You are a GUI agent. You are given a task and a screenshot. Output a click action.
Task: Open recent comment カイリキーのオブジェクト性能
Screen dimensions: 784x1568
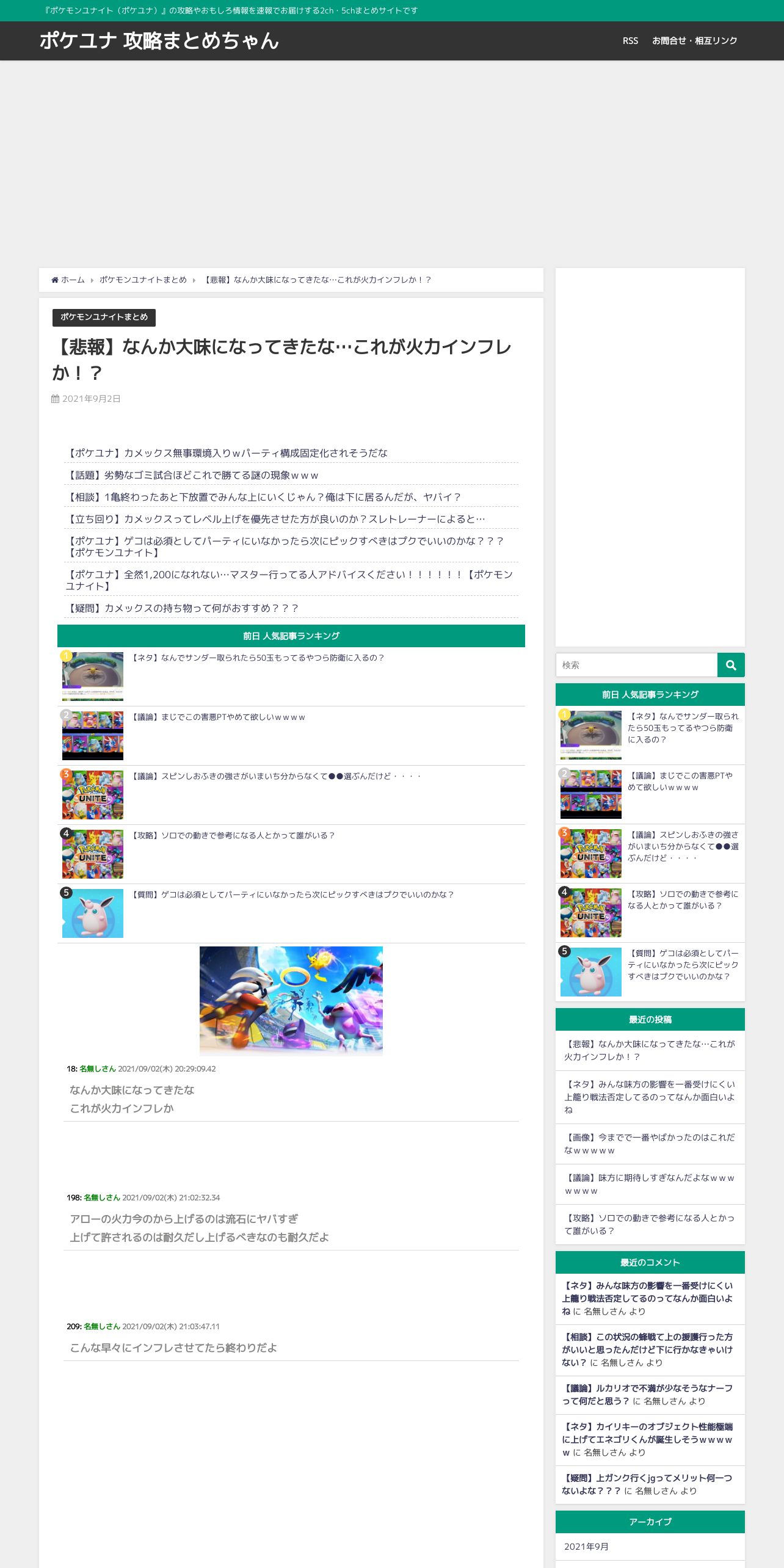647,1439
